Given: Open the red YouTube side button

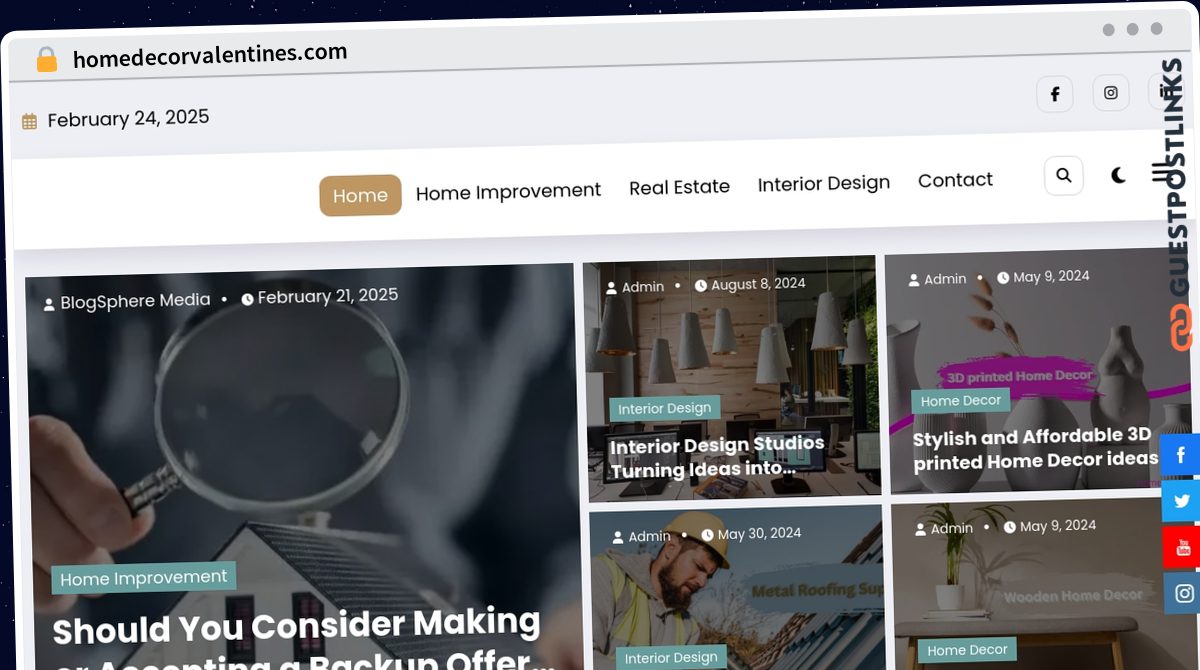Looking at the screenshot, I should [1182, 547].
